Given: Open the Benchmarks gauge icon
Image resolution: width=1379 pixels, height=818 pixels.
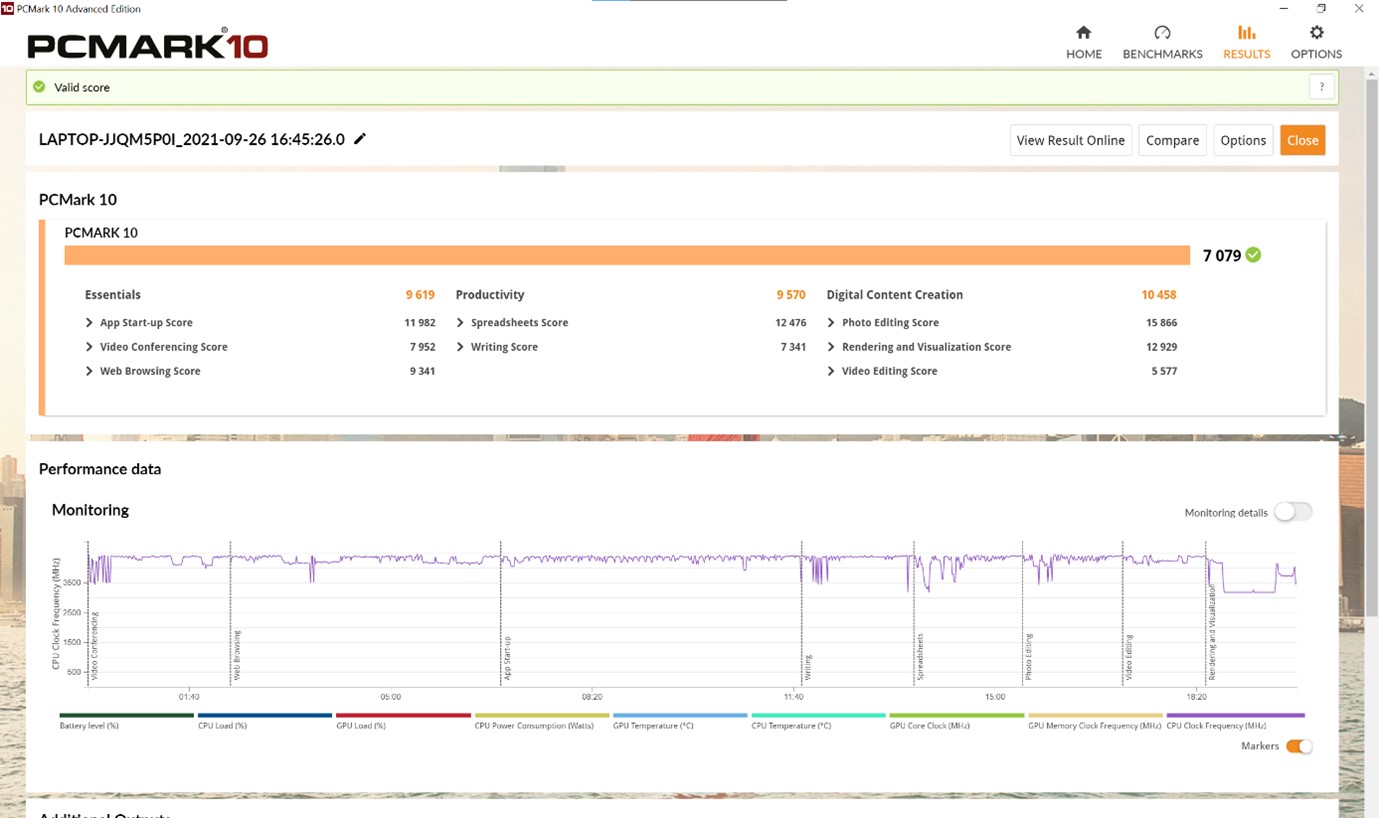Looking at the screenshot, I should point(1162,33).
